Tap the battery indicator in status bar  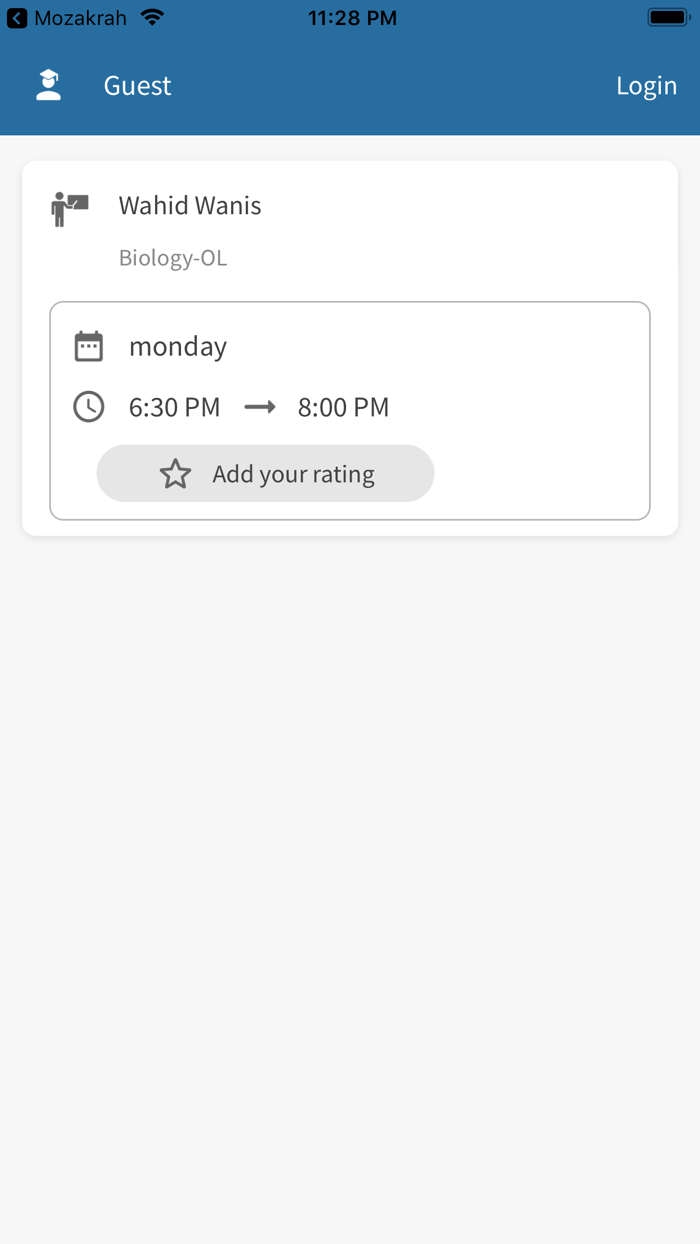668,18
